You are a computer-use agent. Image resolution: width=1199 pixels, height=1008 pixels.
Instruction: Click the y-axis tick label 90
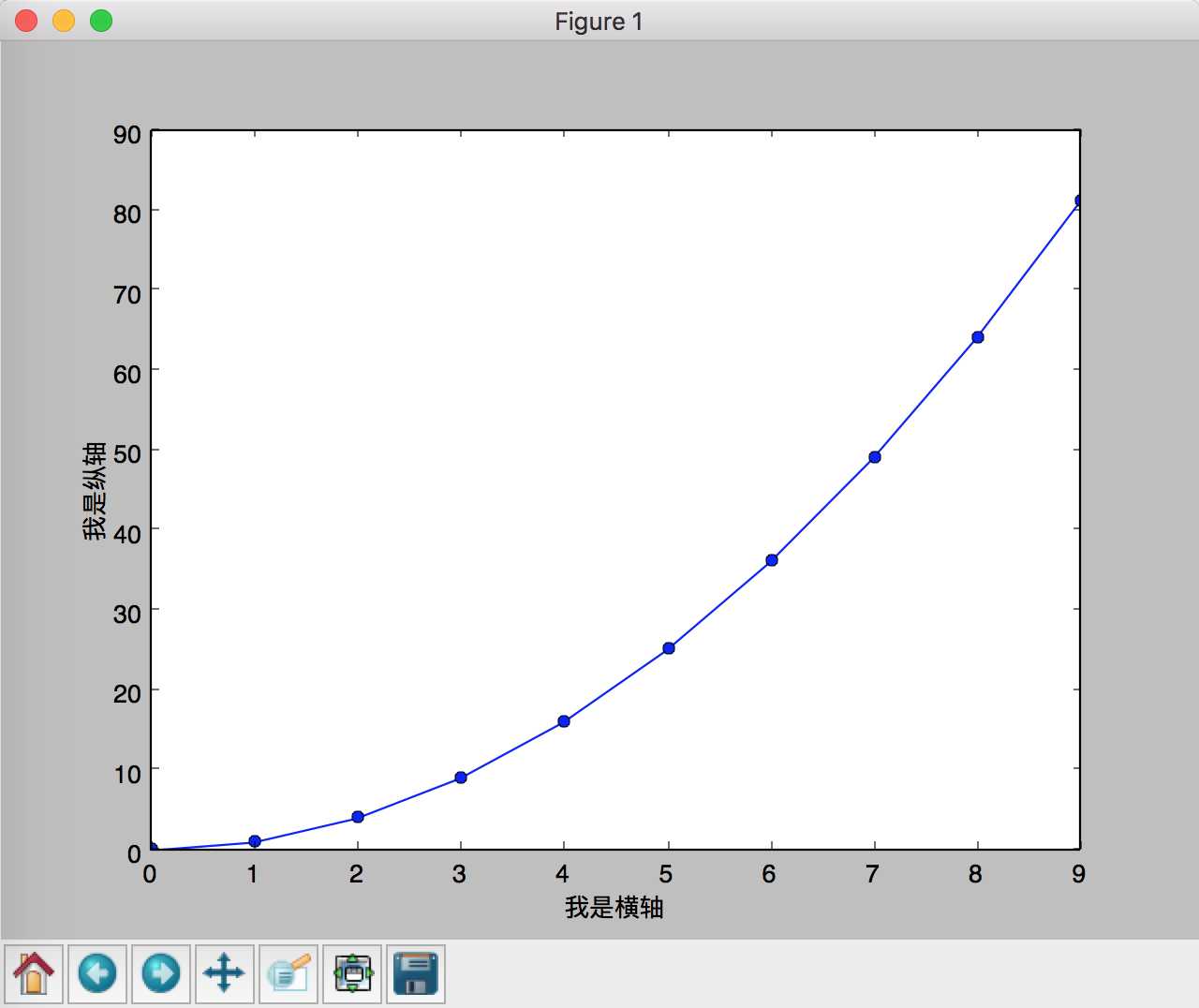tap(127, 134)
